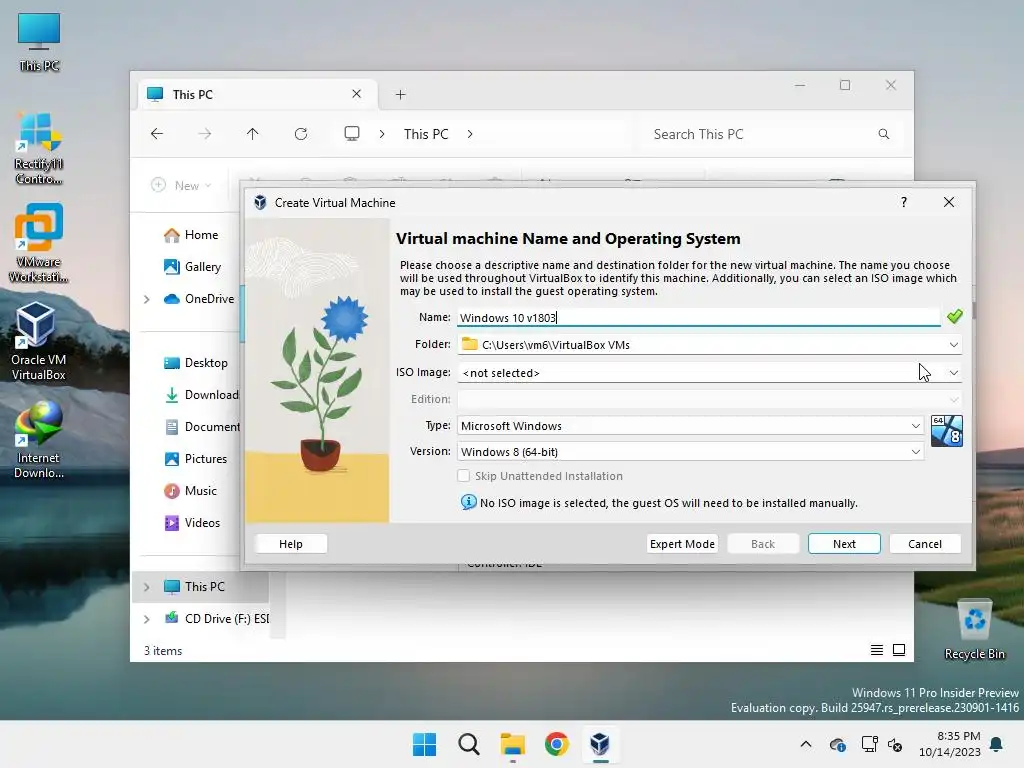Select CD Drive (F:) in sidebar
The image size is (1024, 768).
216,618
